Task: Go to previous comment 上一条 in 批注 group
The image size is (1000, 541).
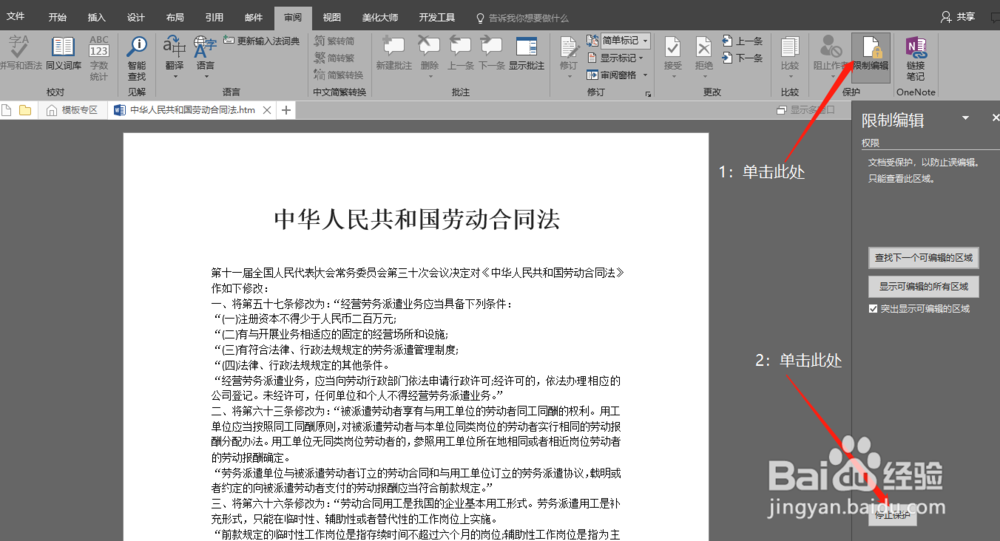Action: point(460,53)
